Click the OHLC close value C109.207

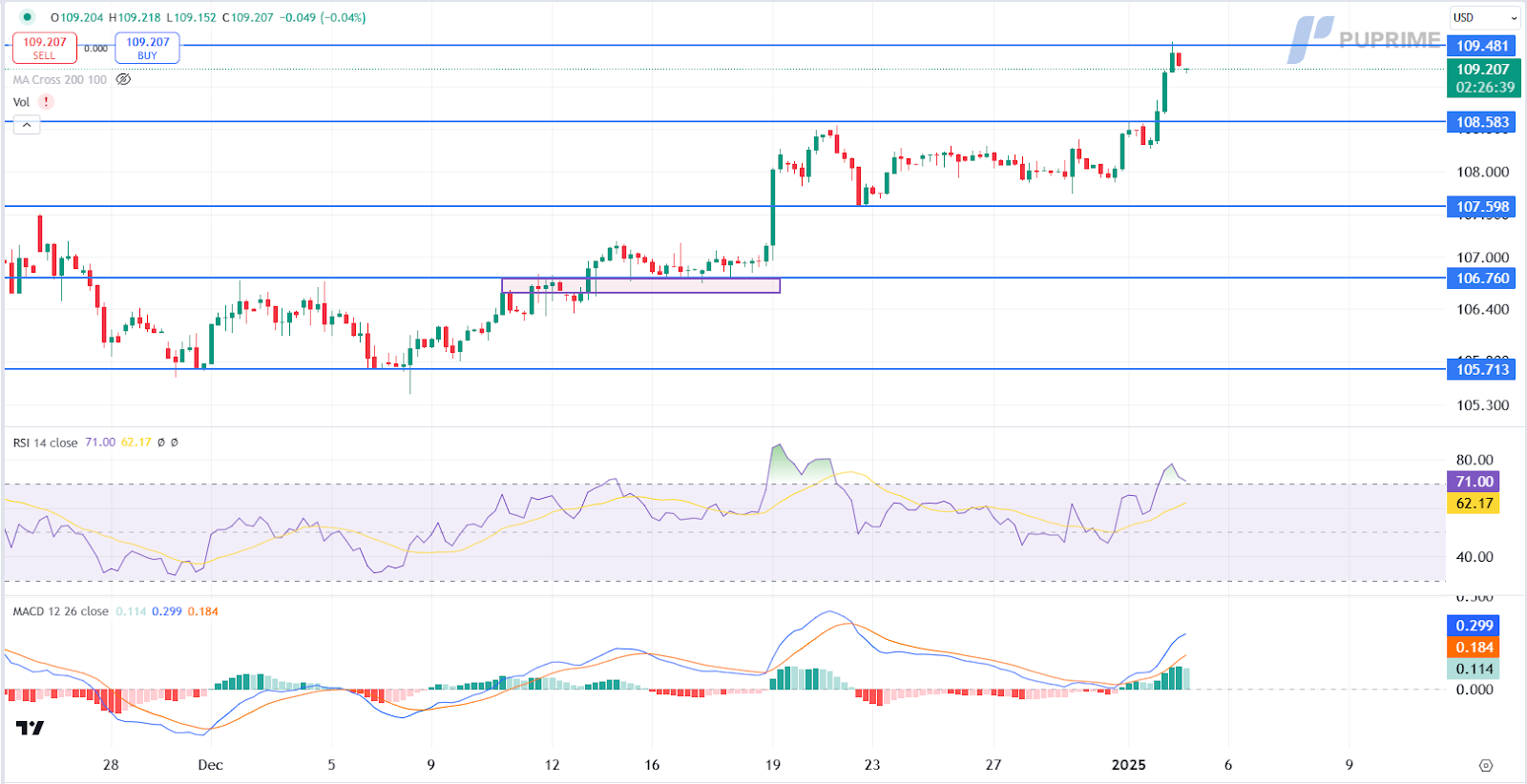click(x=247, y=17)
